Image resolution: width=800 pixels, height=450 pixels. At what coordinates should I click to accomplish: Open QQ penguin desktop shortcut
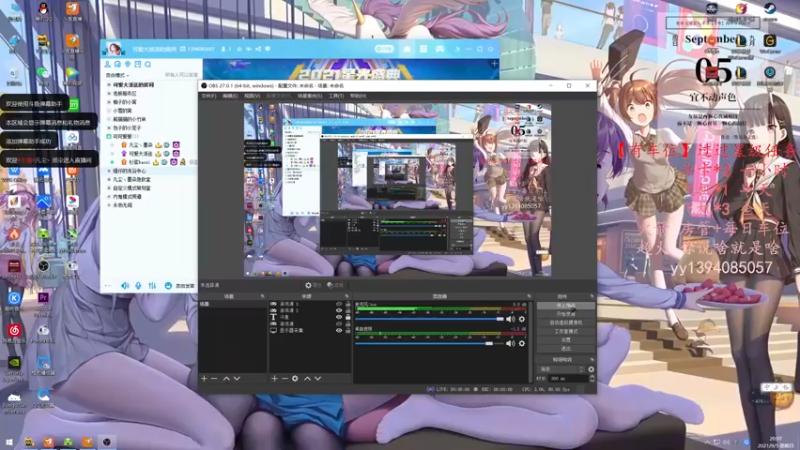43,11
